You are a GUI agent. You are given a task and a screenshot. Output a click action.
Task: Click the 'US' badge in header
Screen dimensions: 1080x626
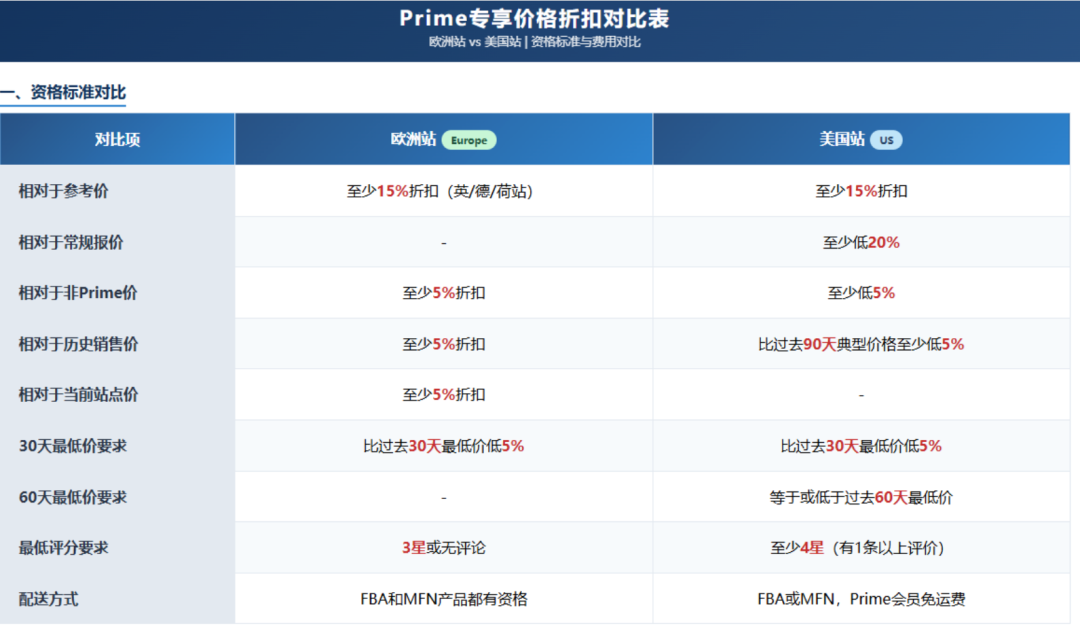point(886,140)
